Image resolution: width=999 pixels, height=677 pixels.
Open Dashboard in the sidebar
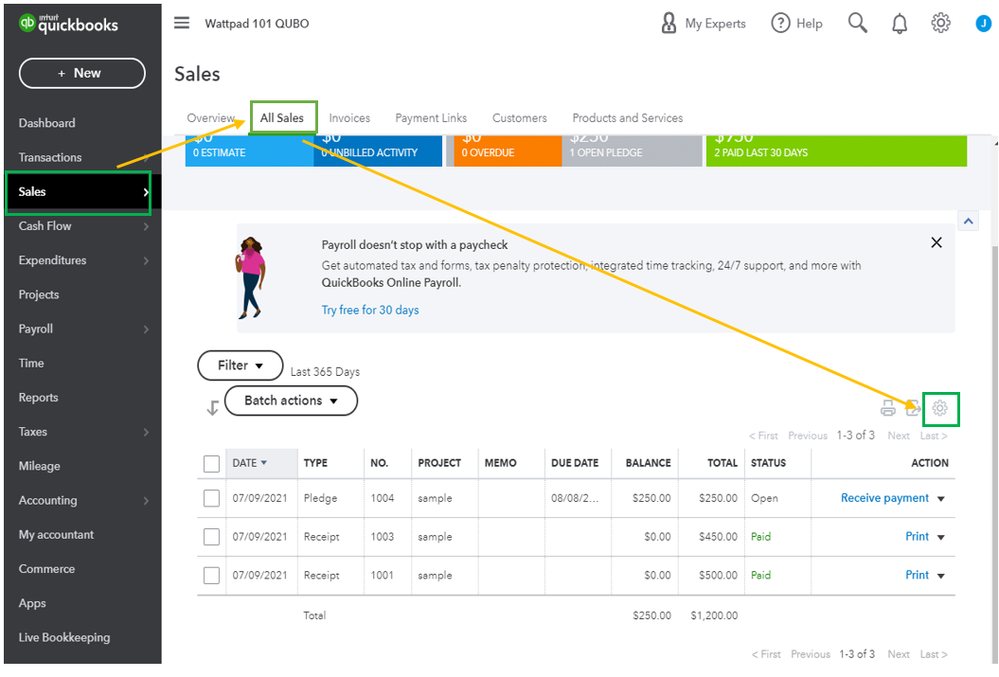point(47,123)
